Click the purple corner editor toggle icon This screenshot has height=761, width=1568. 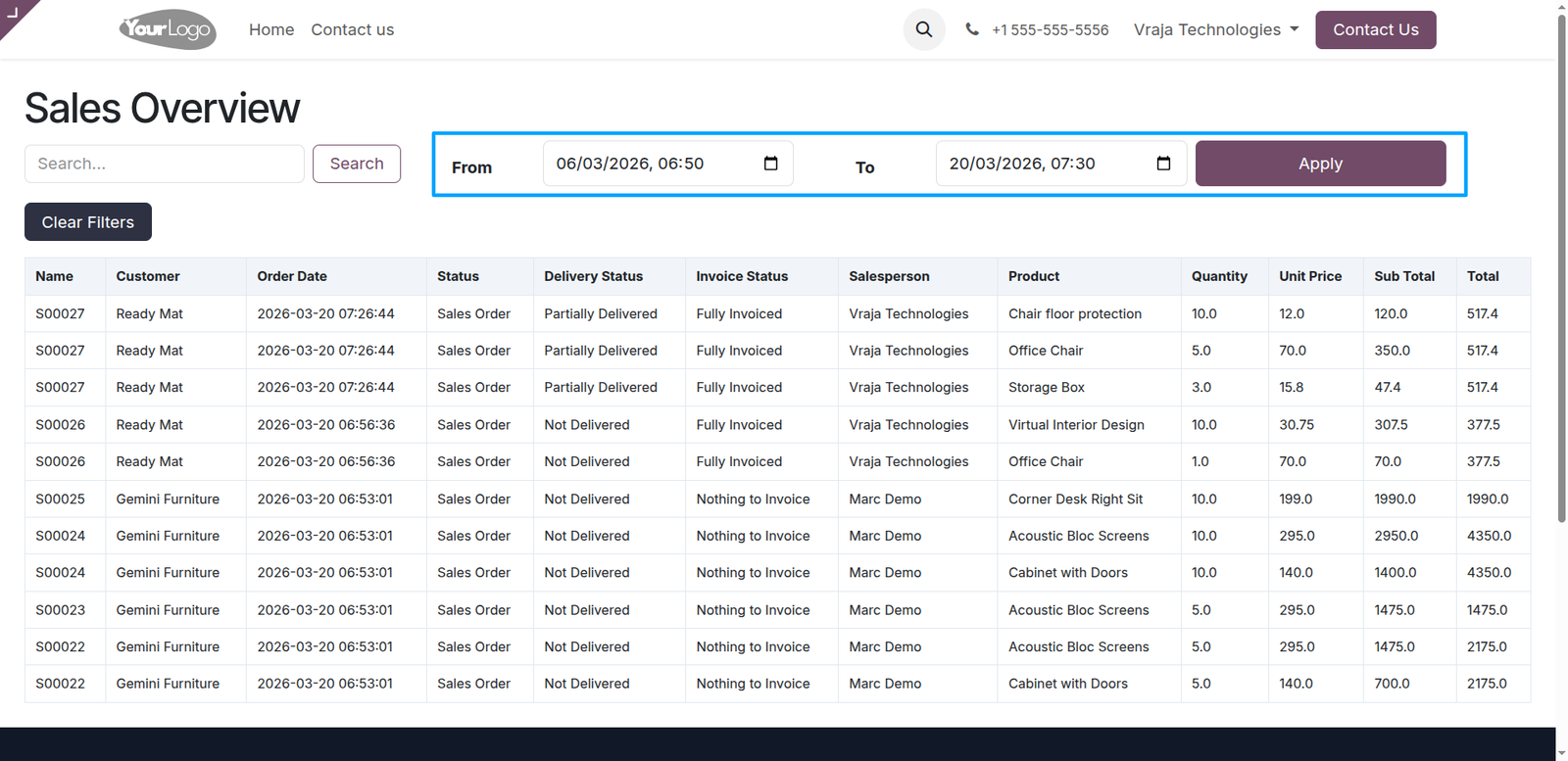pyautogui.click(x=13, y=12)
